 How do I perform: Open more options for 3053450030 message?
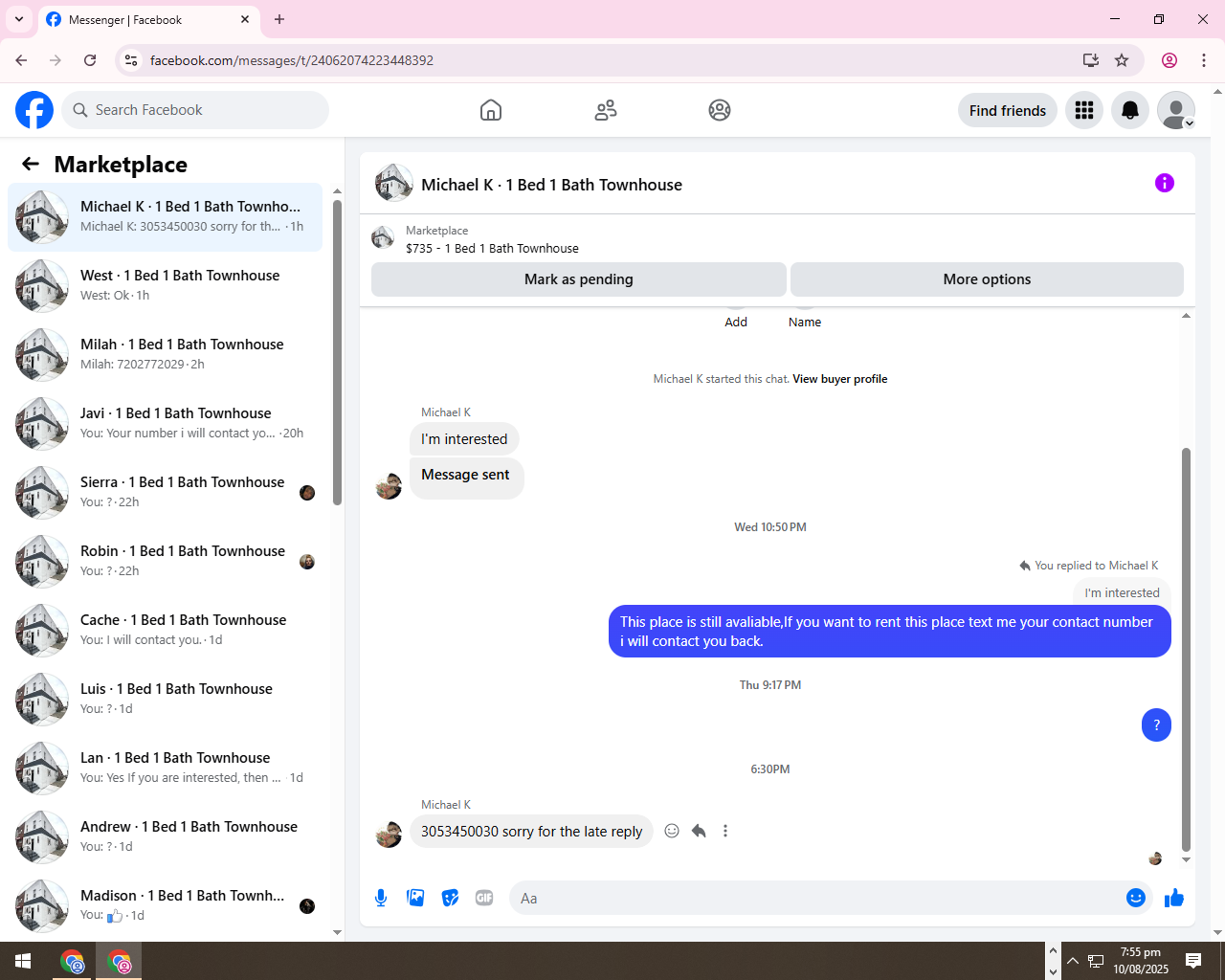click(725, 831)
